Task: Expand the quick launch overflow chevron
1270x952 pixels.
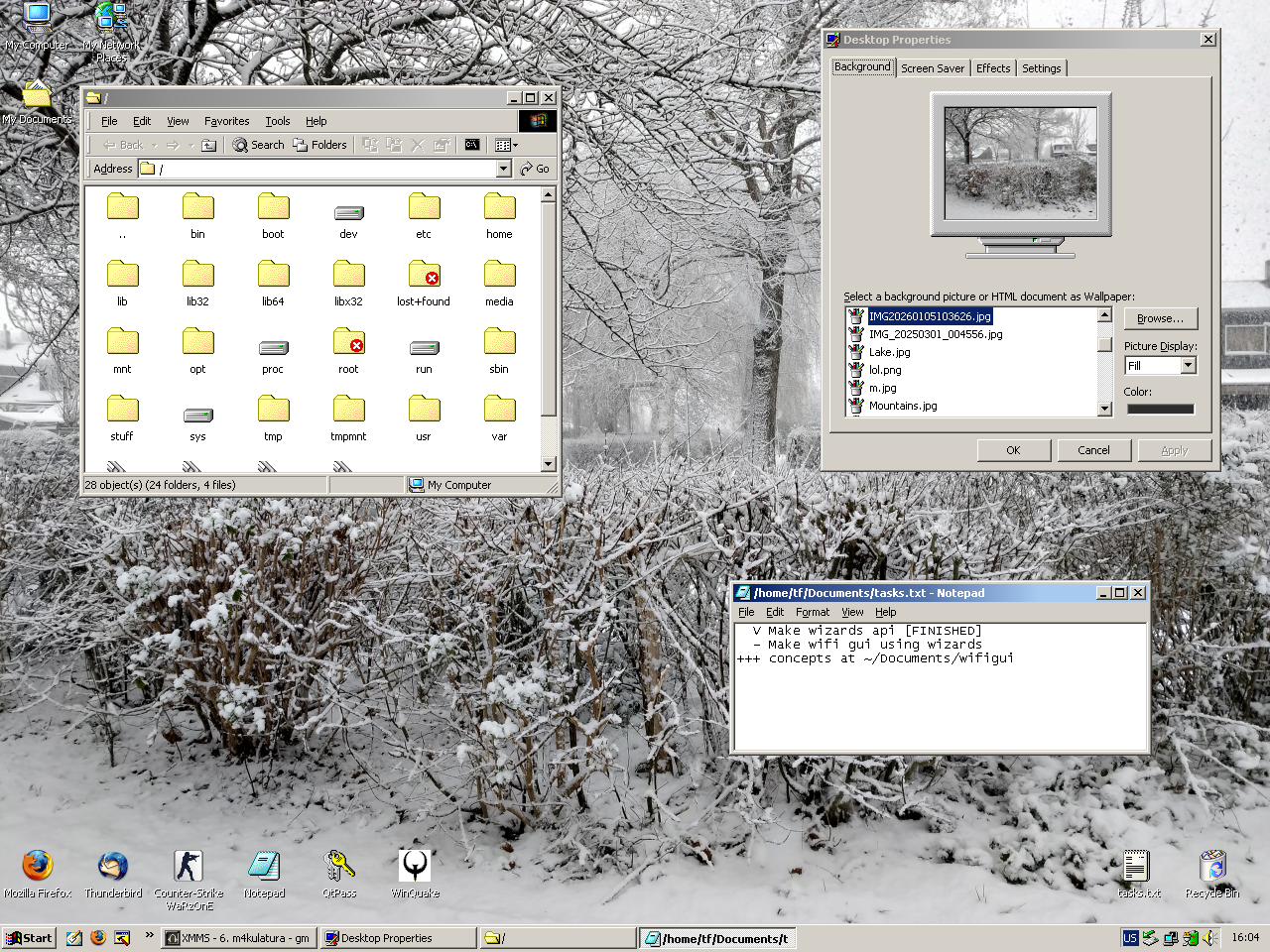Action: pyautogui.click(x=150, y=934)
